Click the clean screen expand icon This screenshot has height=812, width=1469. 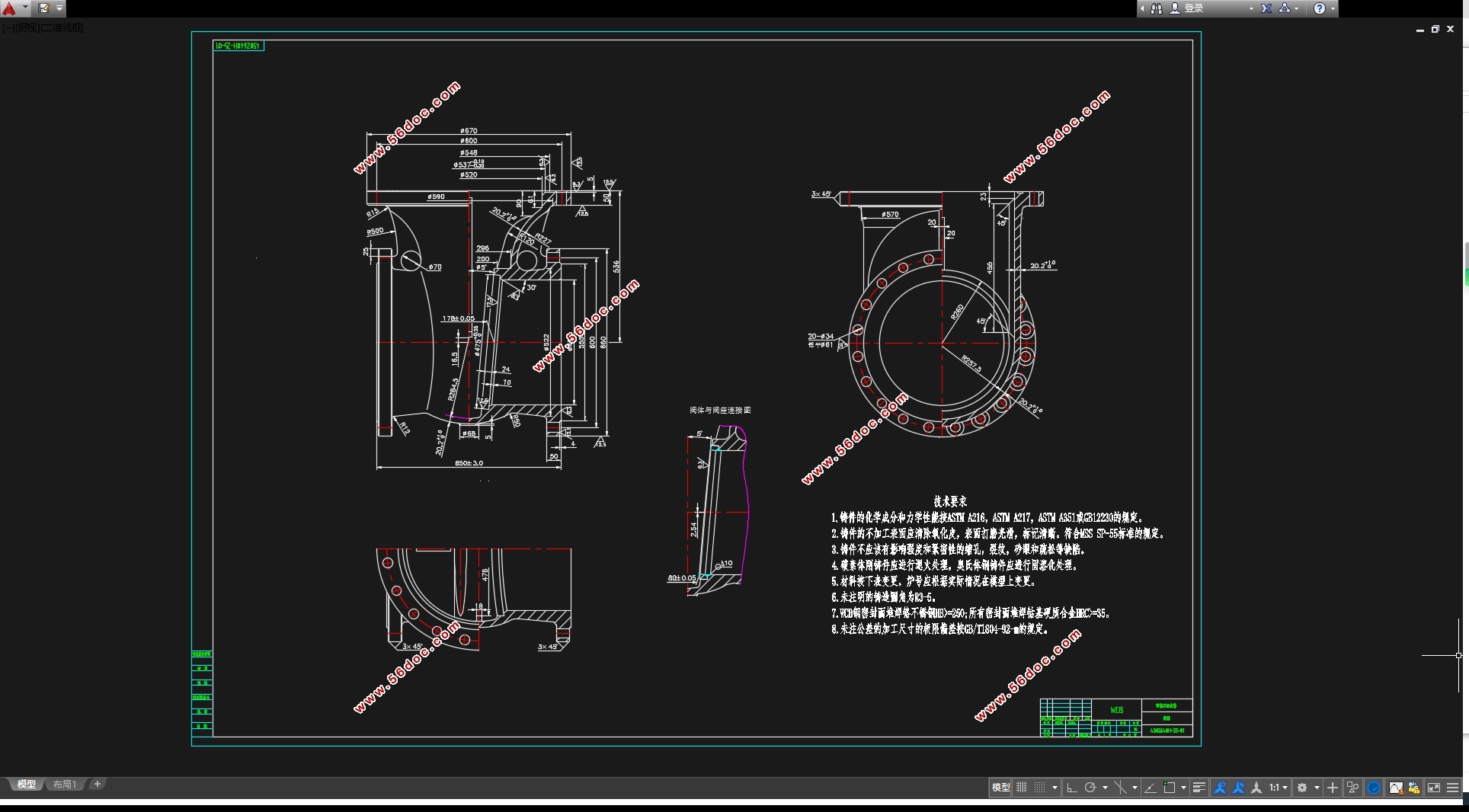[x=1433, y=788]
